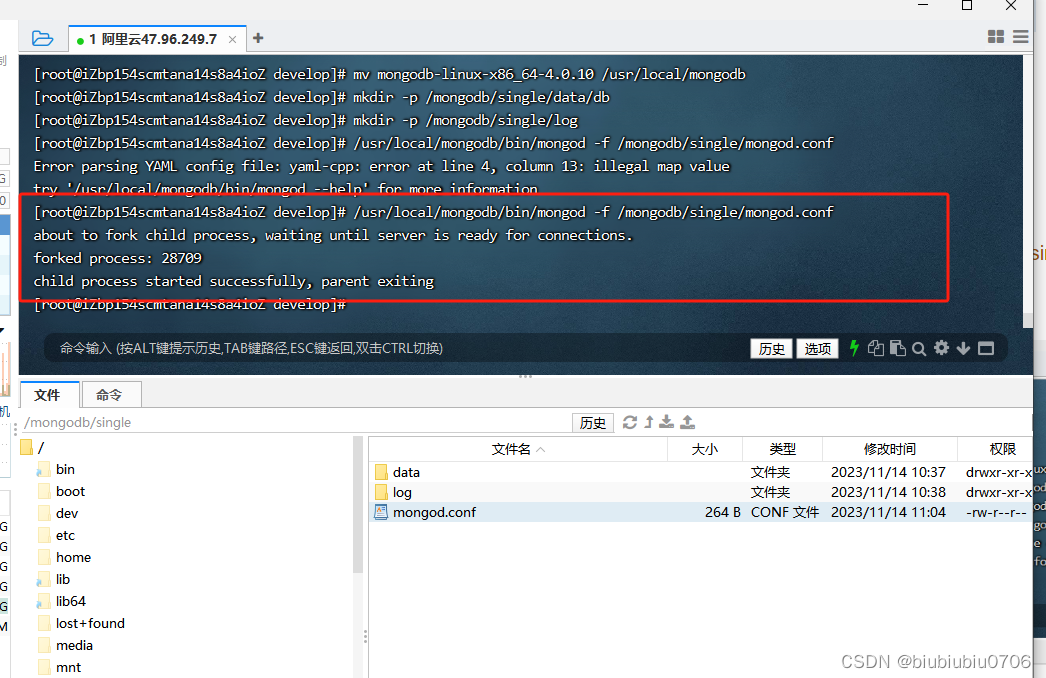The height and width of the screenshot is (678, 1046).
Task: Click the copy icon in terminal toolbar
Action: click(876, 348)
